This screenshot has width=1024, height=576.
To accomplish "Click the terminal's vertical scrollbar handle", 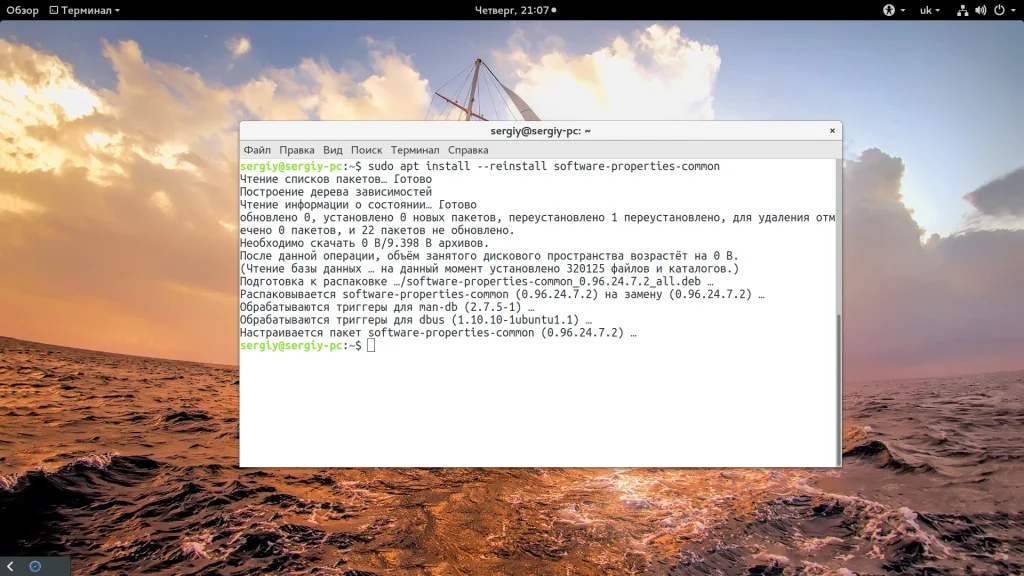I will [x=839, y=389].
